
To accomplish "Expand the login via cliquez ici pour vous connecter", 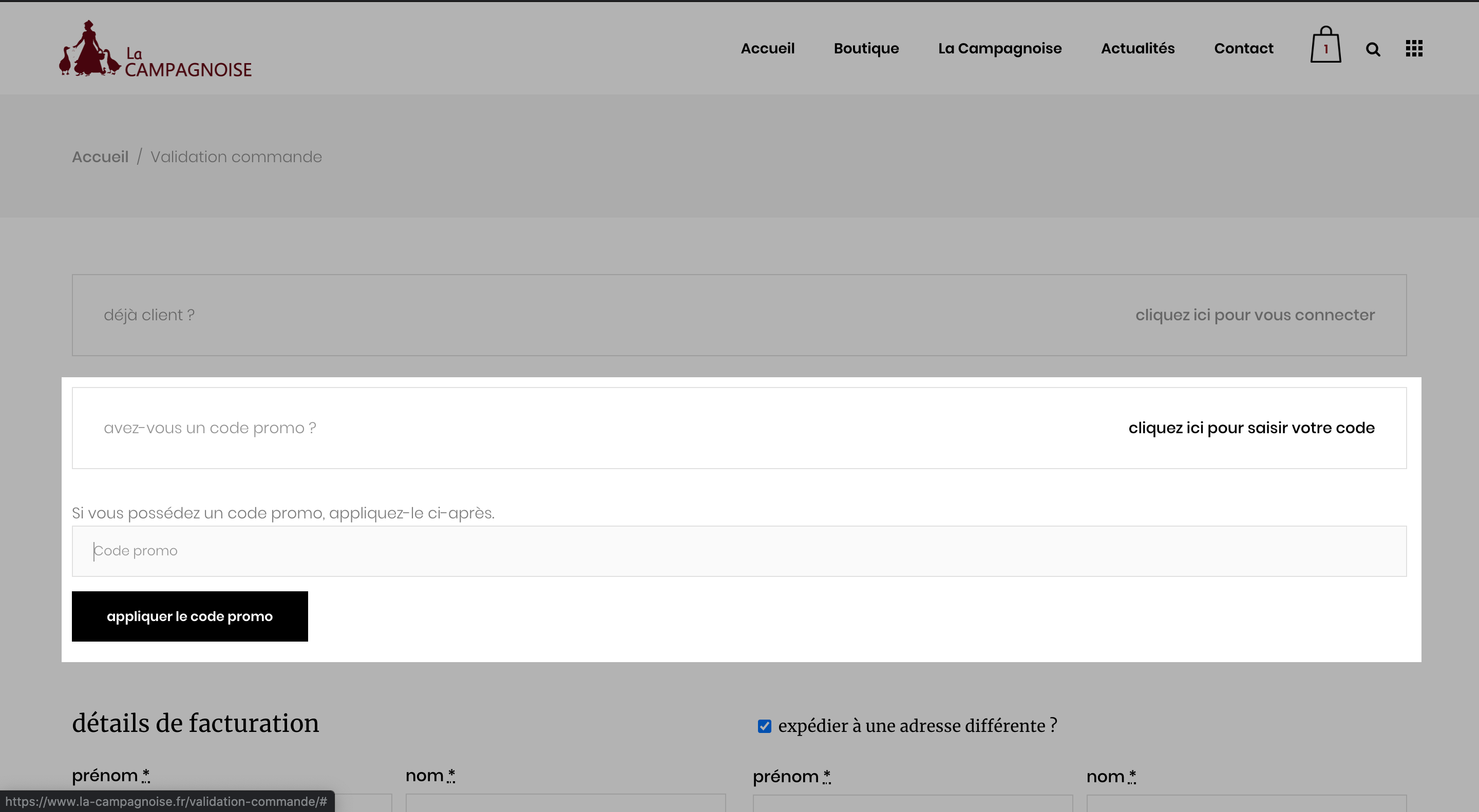I will [x=1255, y=315].
